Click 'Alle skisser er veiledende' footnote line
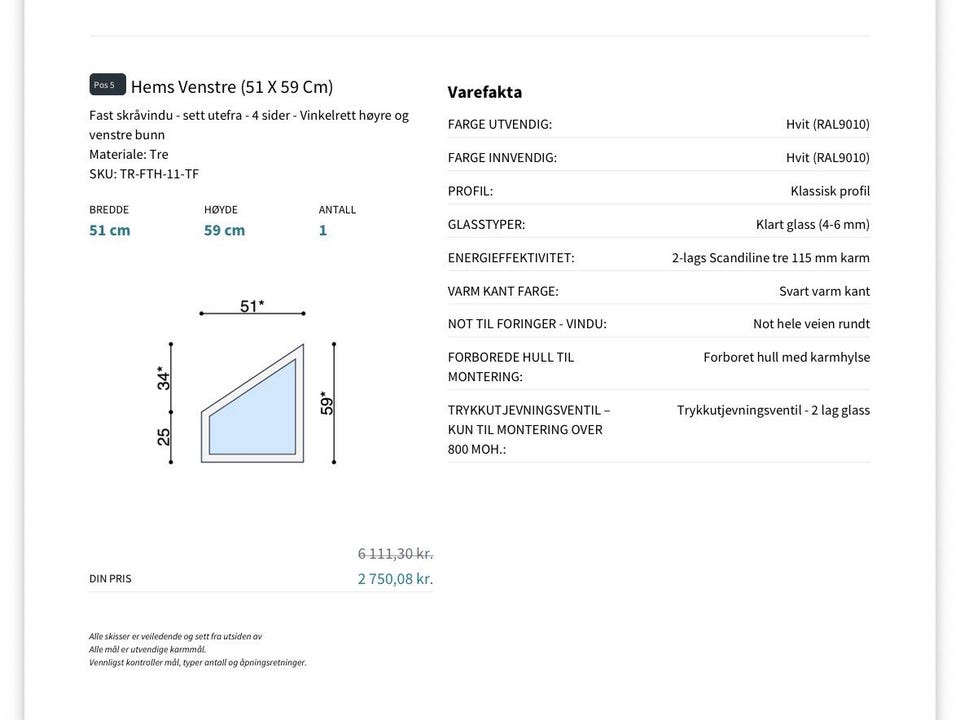960x720 pixels. coord(176,637)
